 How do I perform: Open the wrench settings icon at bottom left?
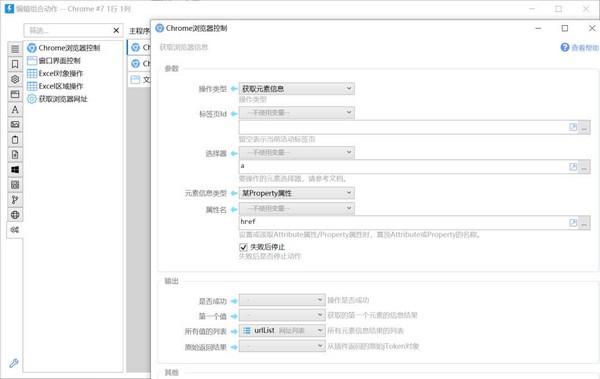14,363
